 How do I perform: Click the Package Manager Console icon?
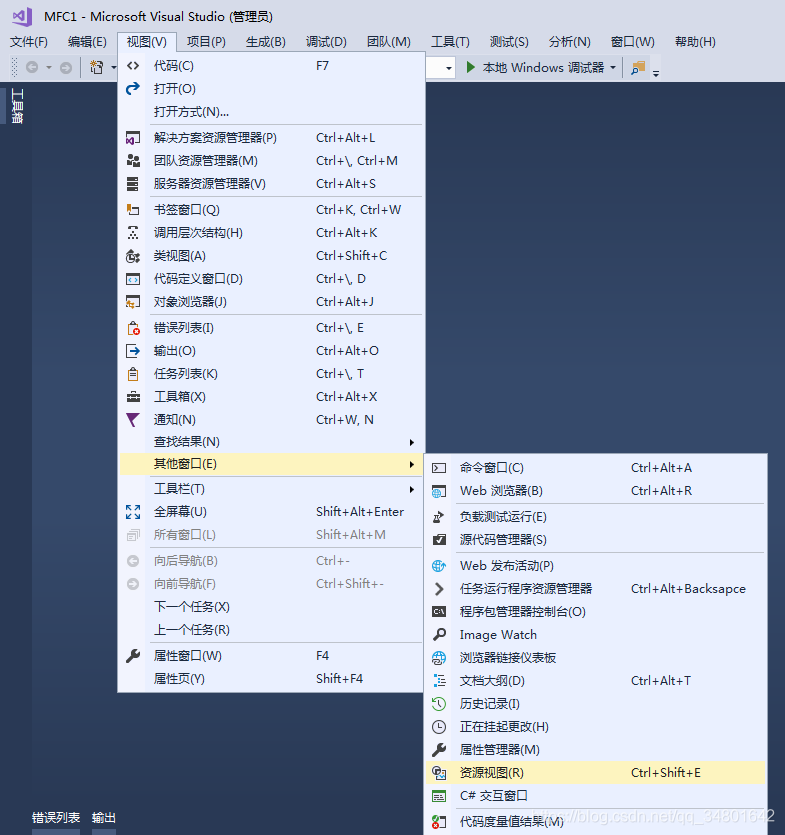click(x=439, y=612)
